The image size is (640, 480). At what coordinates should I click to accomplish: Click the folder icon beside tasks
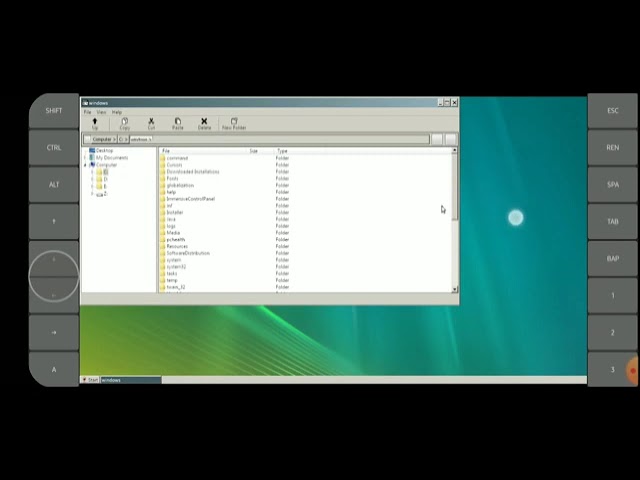click(162, 273)
